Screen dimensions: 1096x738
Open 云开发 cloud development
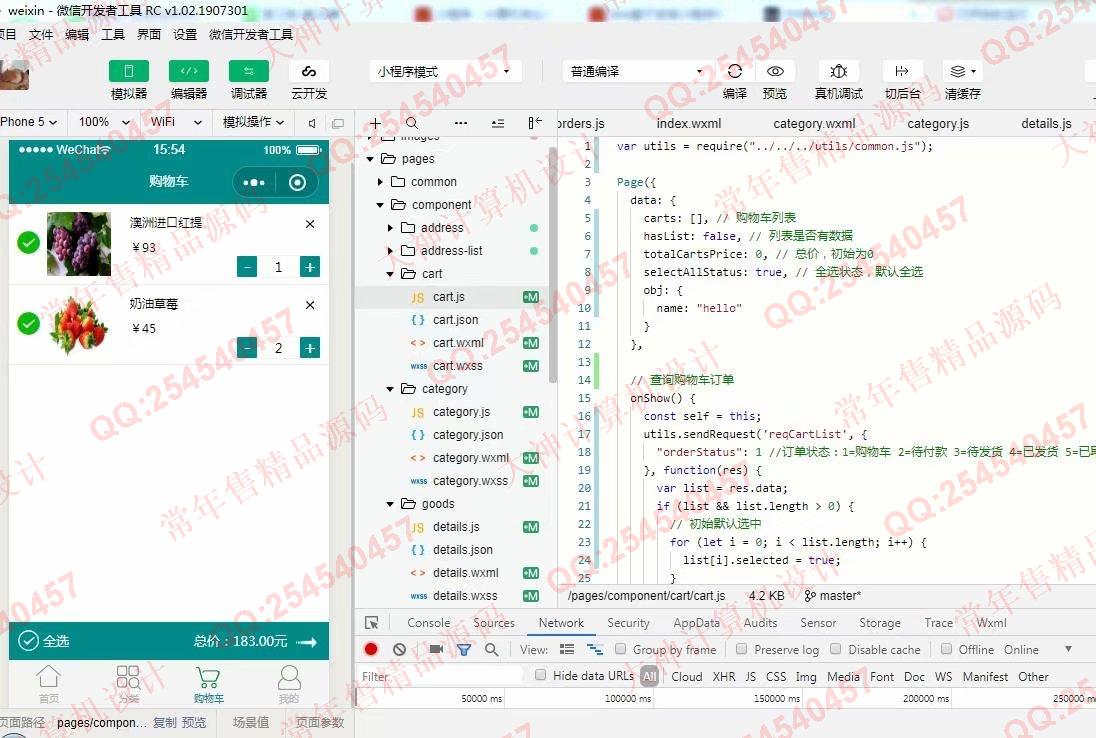pyautogui.click(x=308, y=71)
